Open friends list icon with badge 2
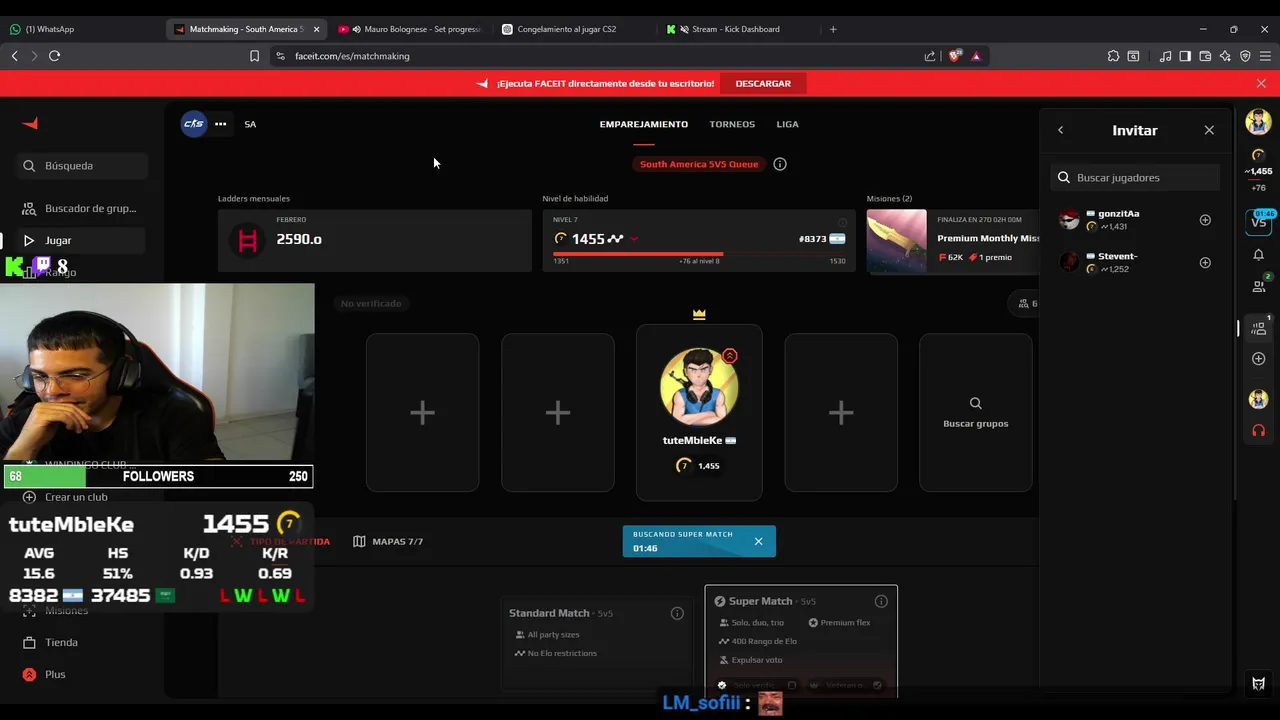 tap(1259, 286)
